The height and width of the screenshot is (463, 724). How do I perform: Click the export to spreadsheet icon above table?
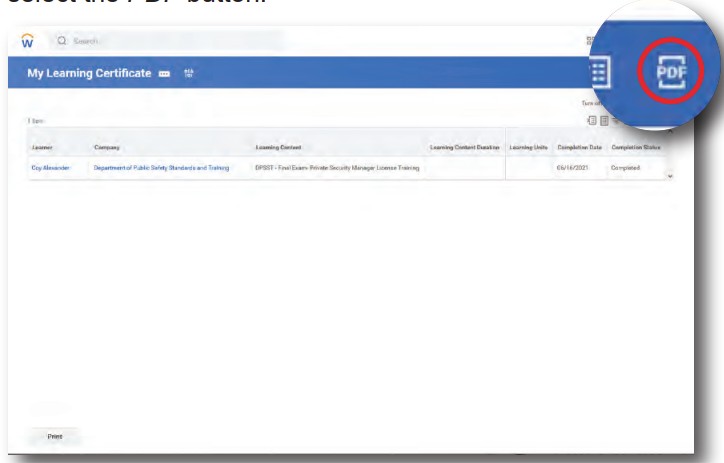pos(592,120)
